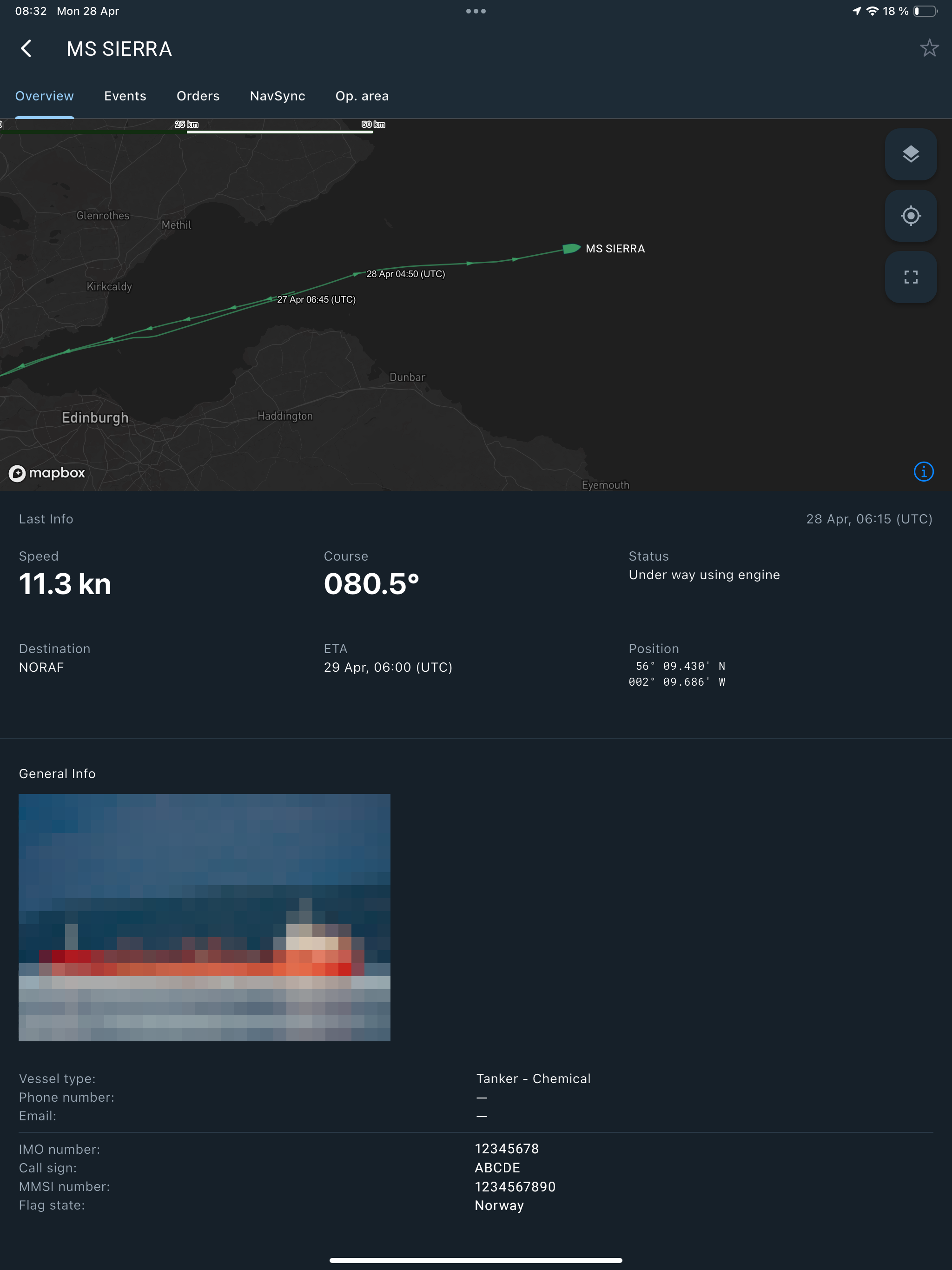The width and height of the screenshot is (952, 1270).
Task: Tap status Under way using engine
Action: pos(704,575)
